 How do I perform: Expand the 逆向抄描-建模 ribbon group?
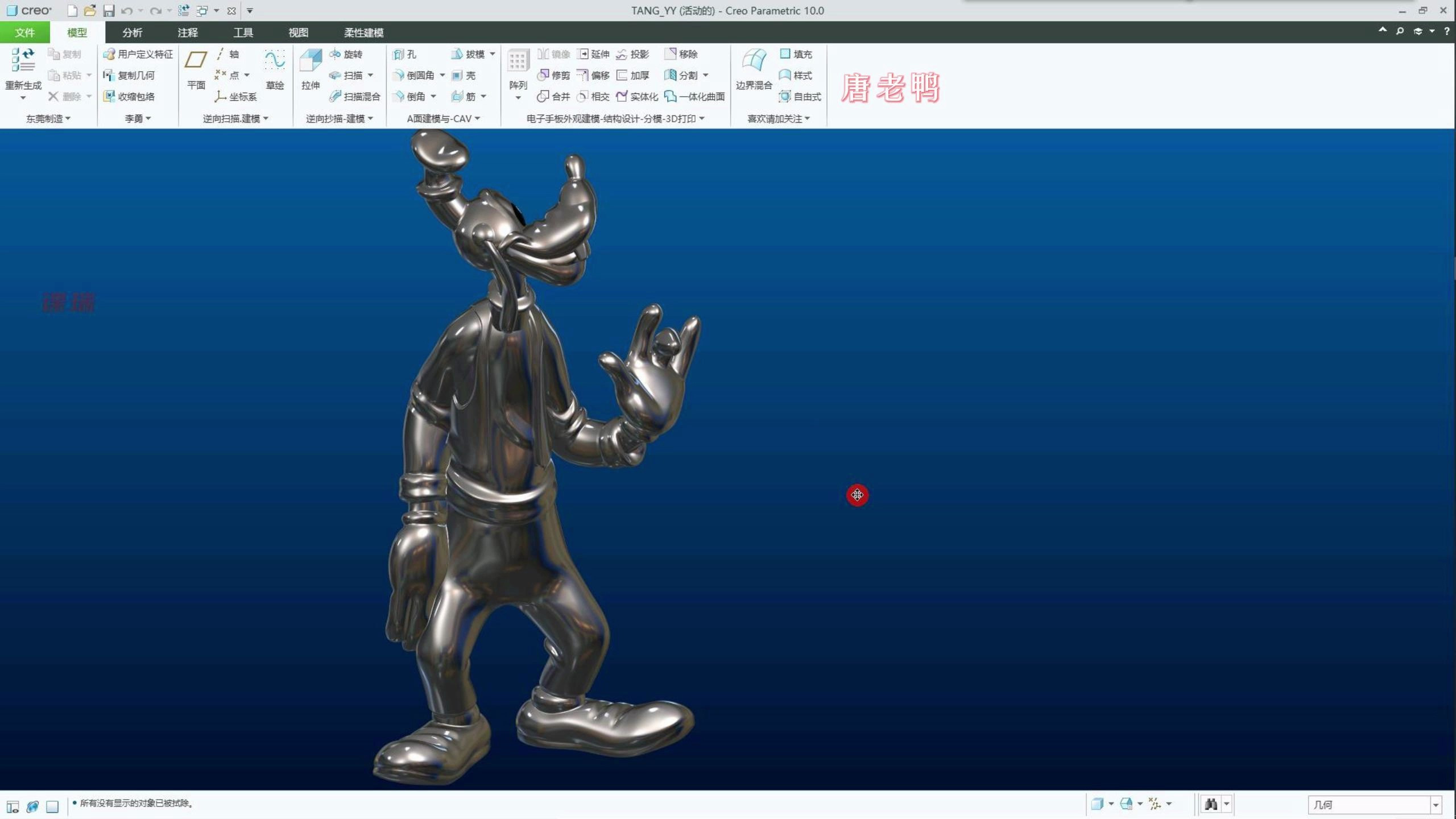point(340,118)
